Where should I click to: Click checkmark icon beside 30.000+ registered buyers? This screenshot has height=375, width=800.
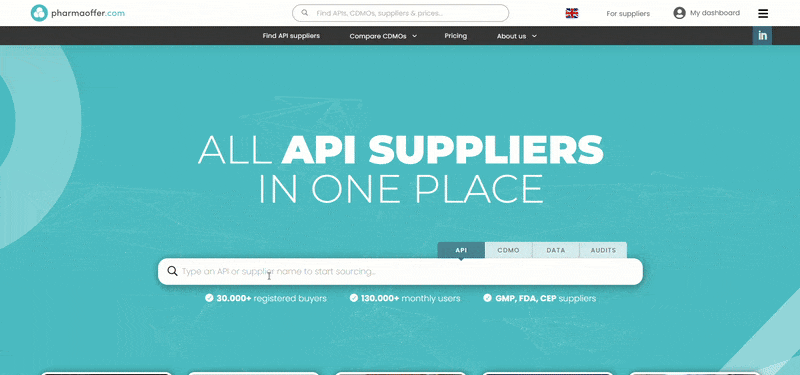click(x=209, y=298)
